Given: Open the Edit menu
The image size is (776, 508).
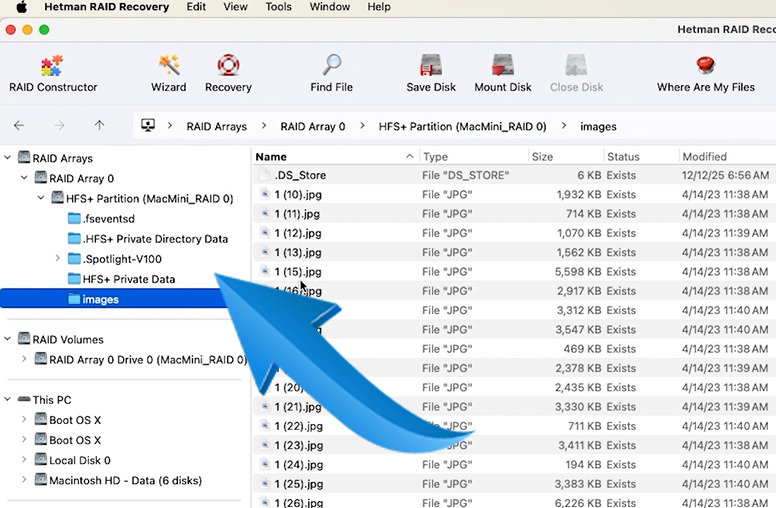Looking at the screenshot, I should (x=196, y=7).
